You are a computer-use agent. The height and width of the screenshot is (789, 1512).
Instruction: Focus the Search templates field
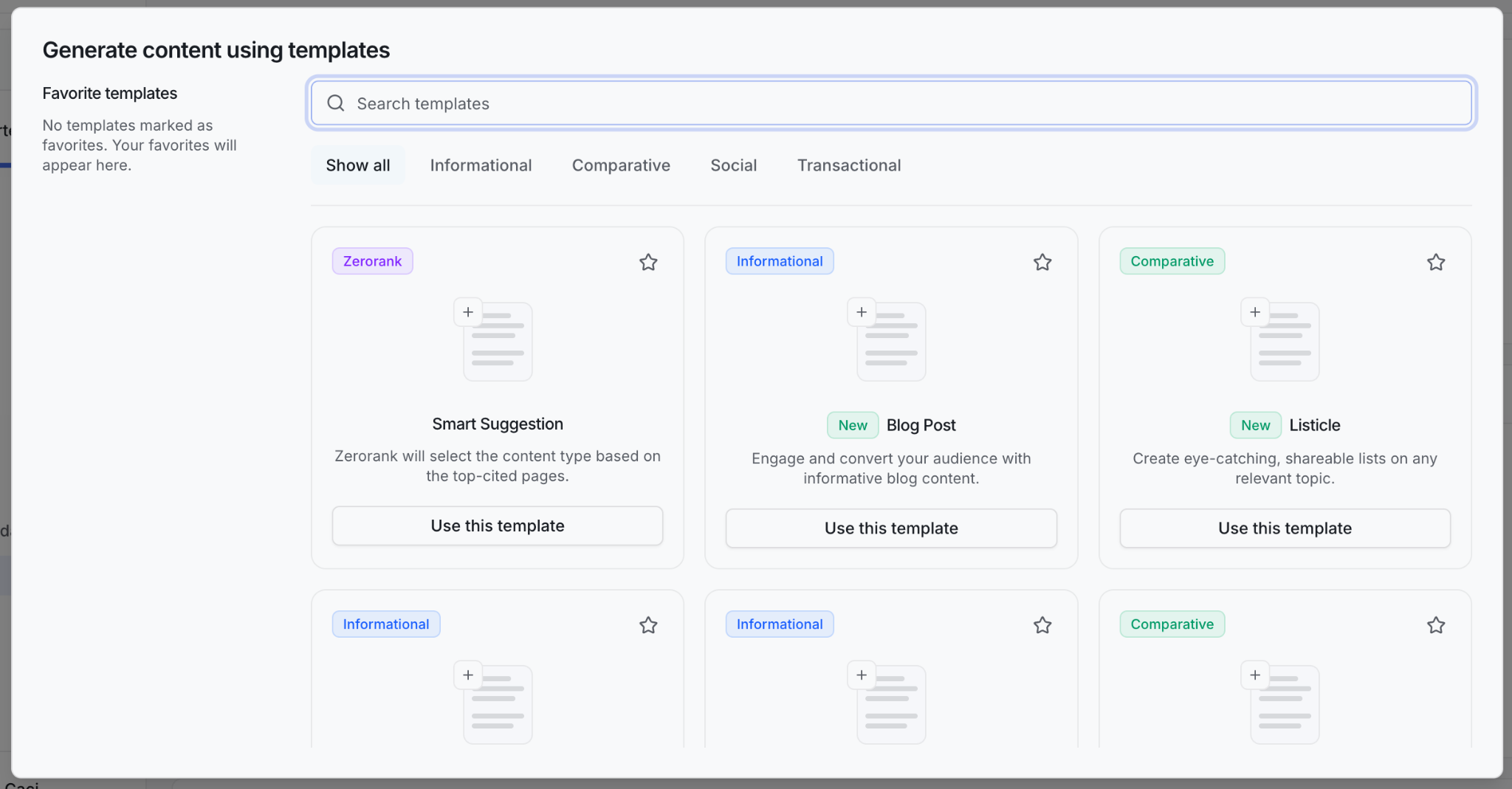click(x=891, y=103)
